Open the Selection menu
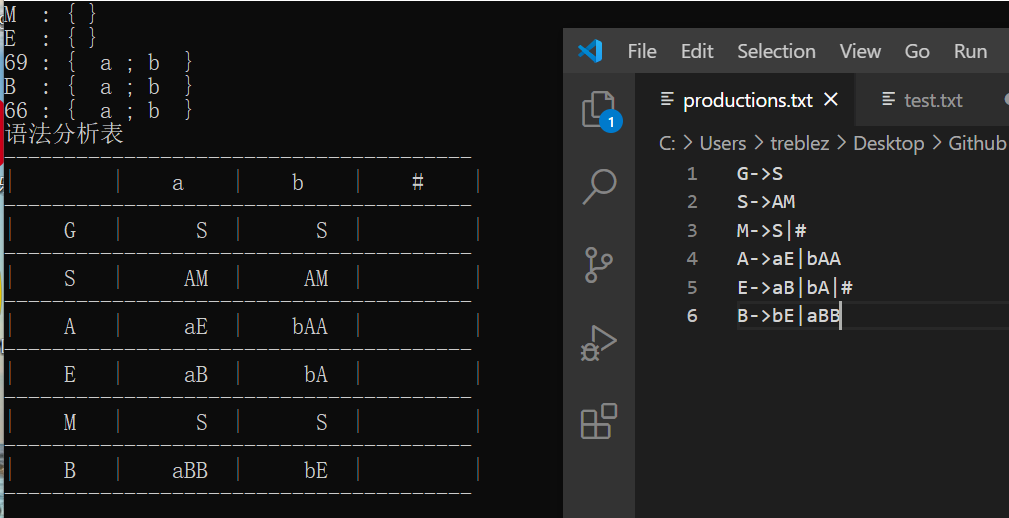The image size is (1009, 518). (776, 51)
